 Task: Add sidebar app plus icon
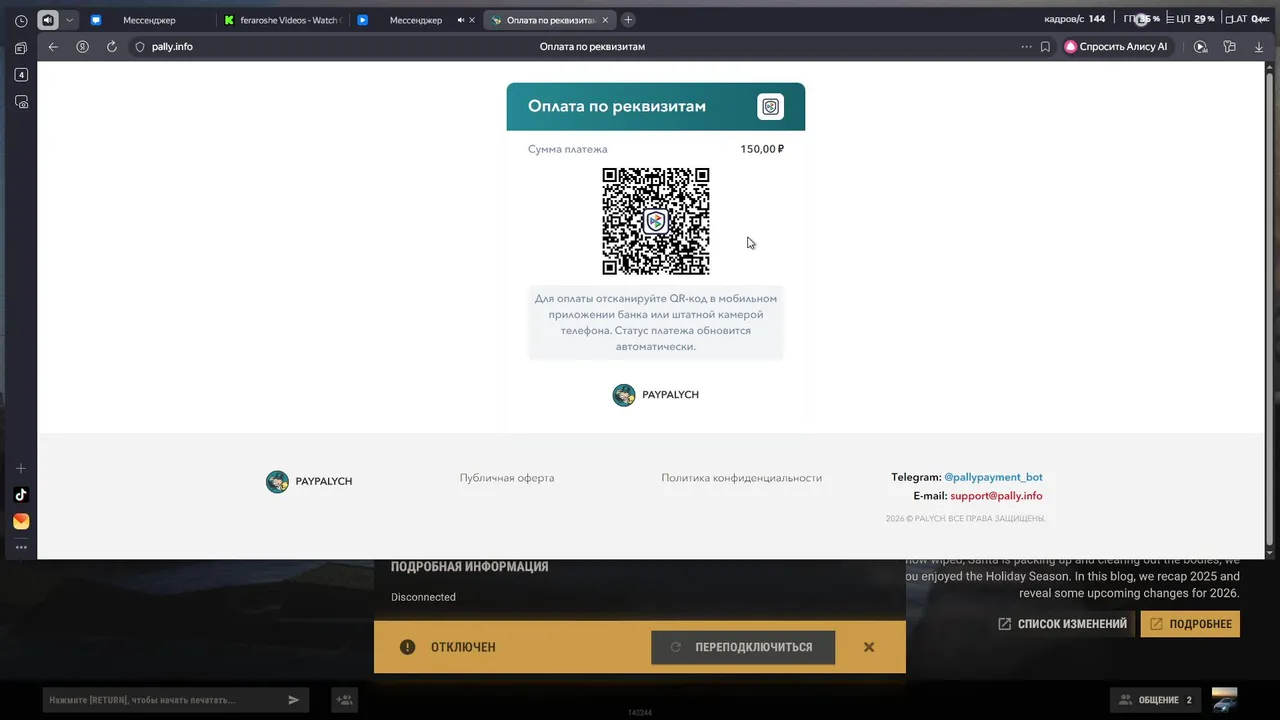[x=21, y=469]
